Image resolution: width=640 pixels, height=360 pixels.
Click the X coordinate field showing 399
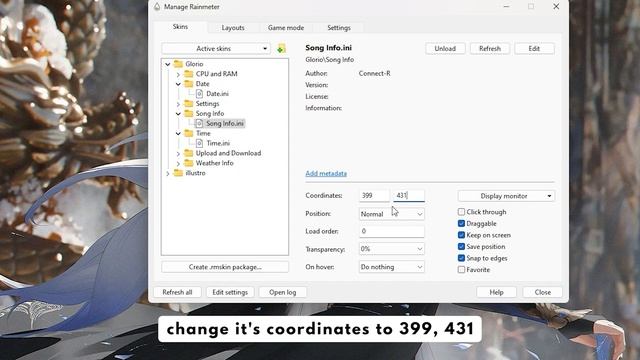pos(374,196)
